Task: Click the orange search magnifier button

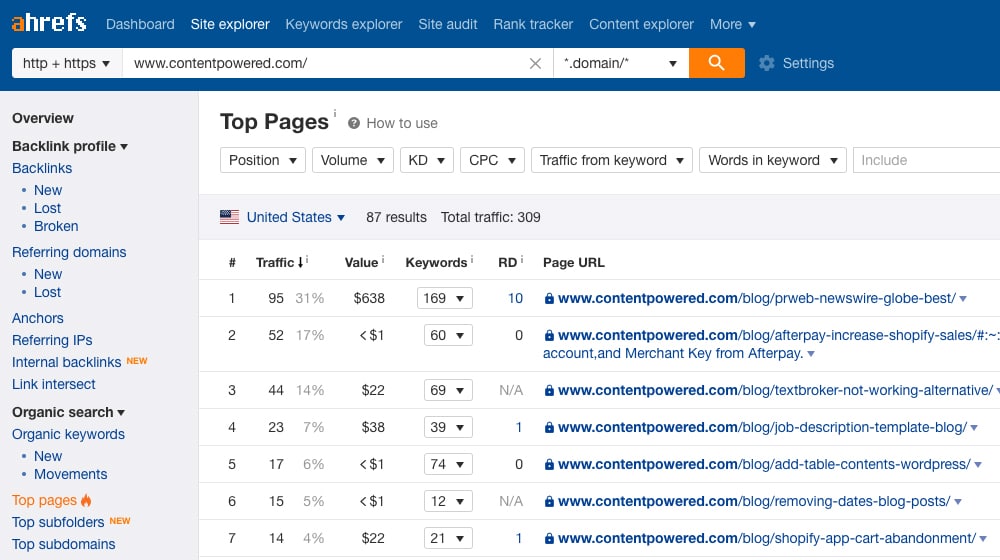Action: click(x=716, y=63)
